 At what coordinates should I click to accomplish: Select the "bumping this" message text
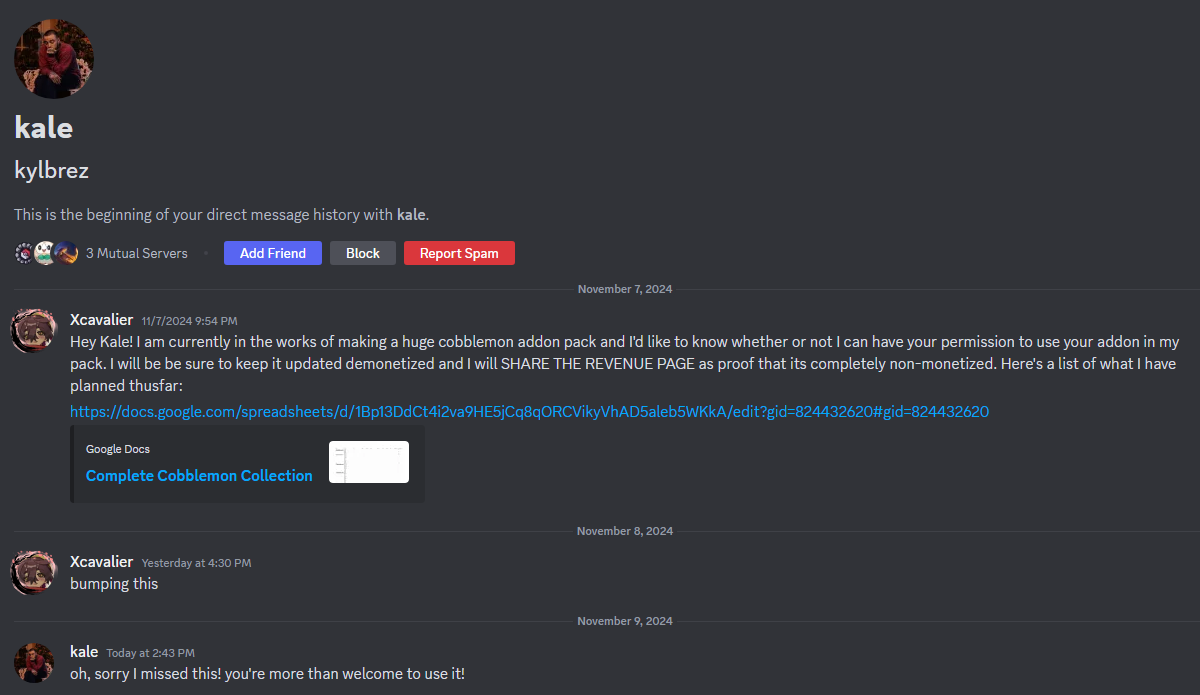point(114,583)
